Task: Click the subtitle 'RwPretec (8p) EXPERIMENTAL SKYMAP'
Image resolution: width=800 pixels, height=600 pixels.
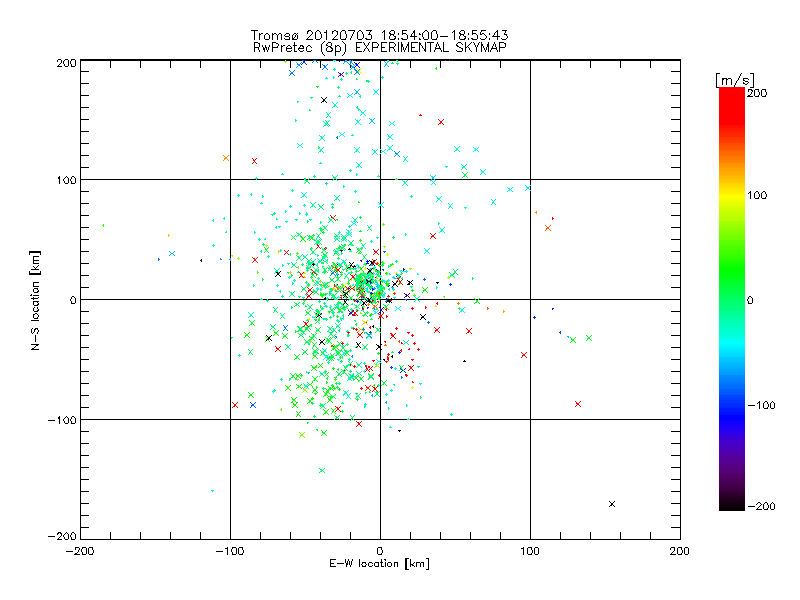Action: point(380,47)
